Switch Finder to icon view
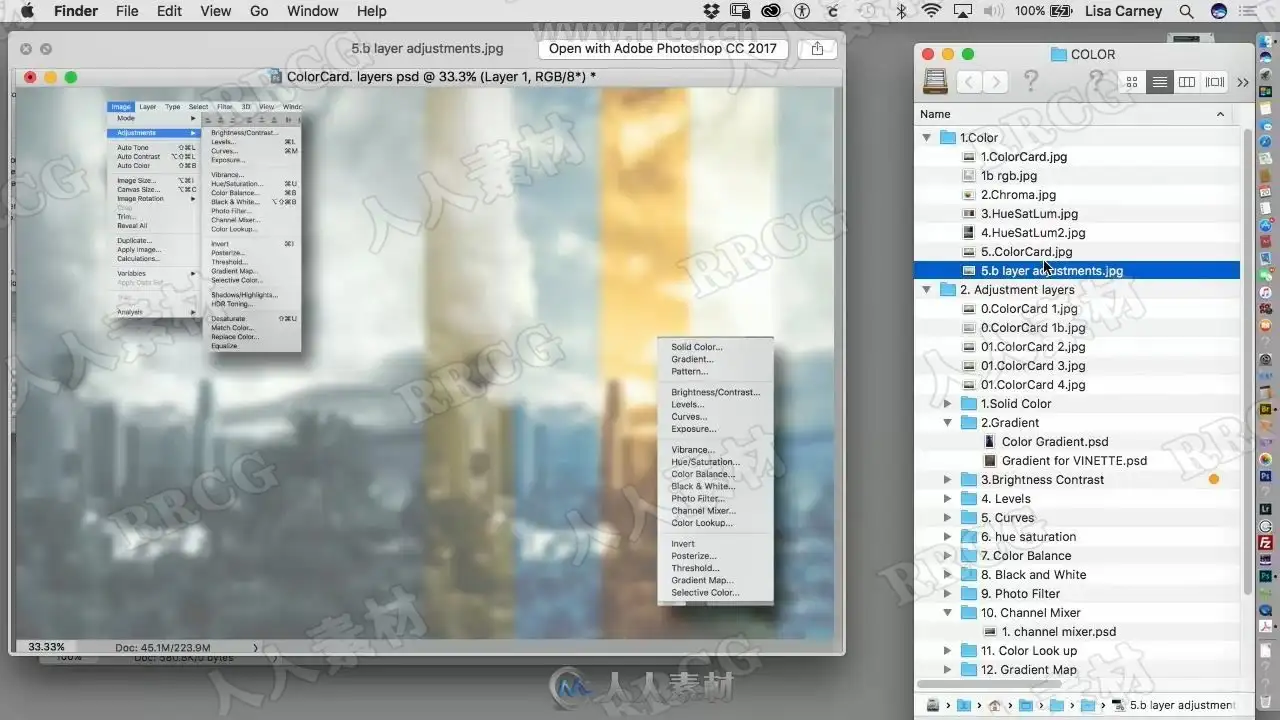 (x=1132, y=82)
